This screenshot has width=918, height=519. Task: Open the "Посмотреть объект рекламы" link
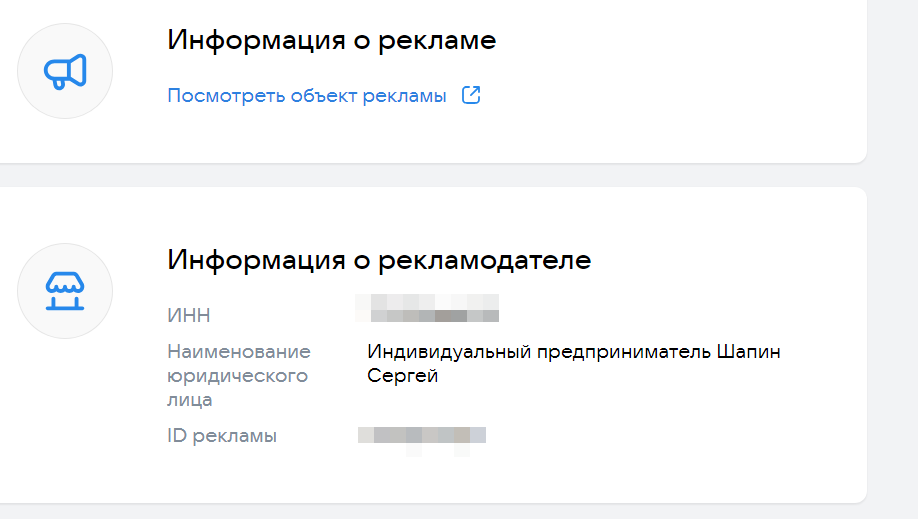coord(307,96)
